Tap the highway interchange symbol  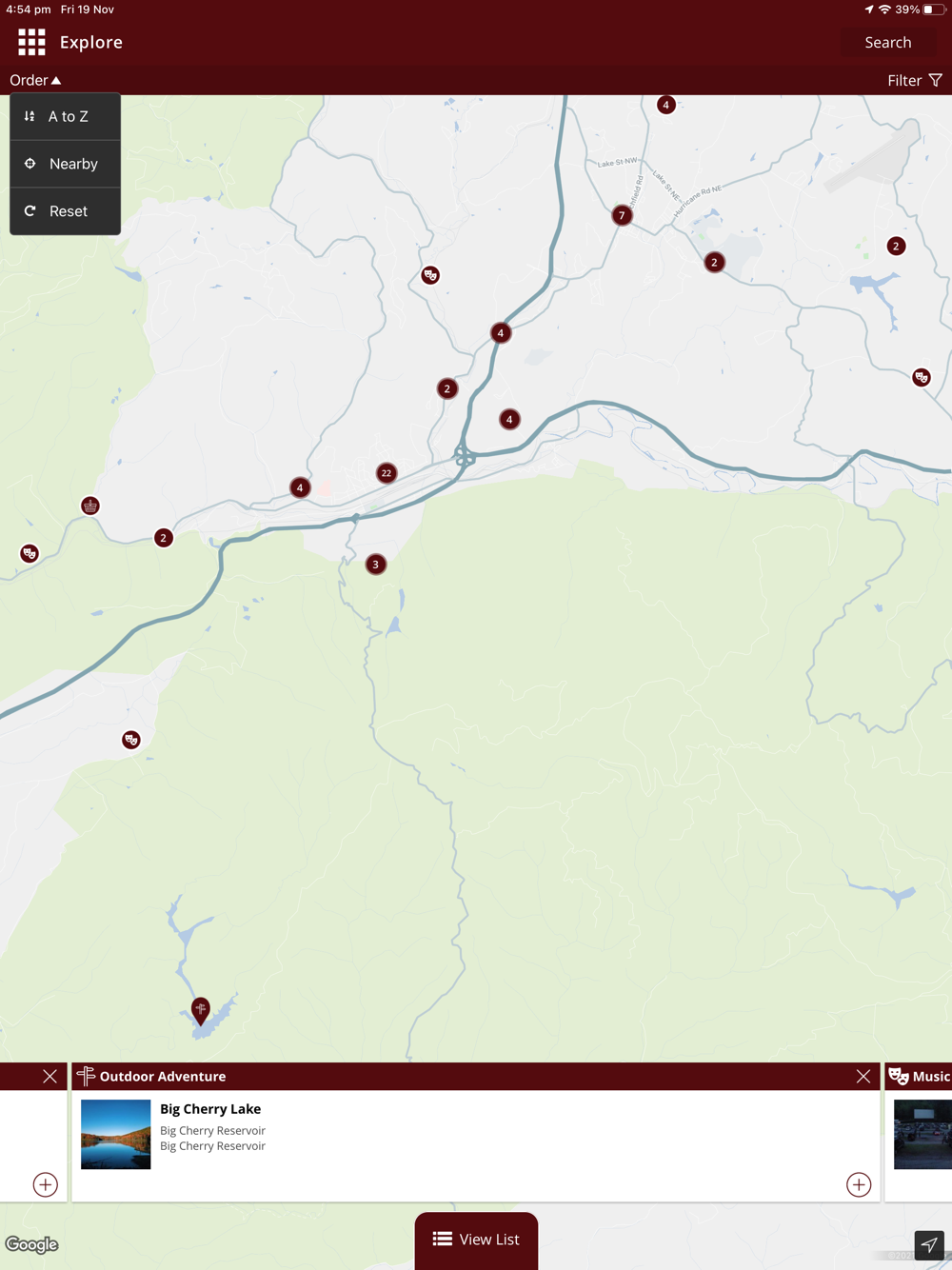464,455
